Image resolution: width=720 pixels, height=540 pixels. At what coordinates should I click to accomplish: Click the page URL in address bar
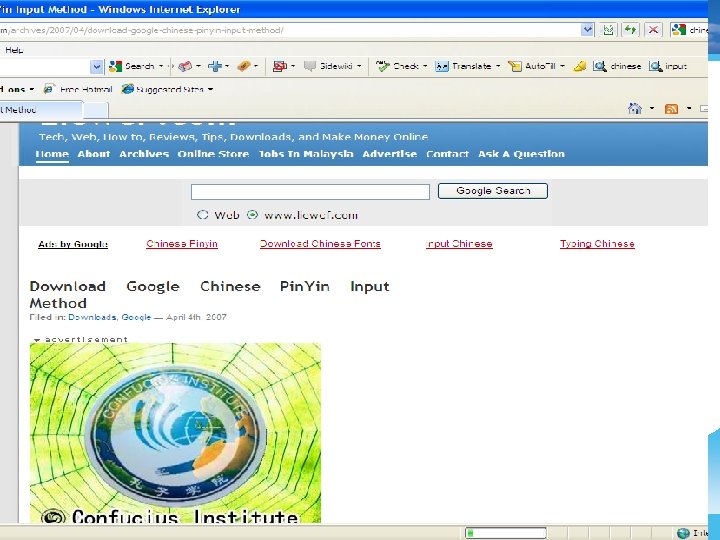[x=141, y=30]
